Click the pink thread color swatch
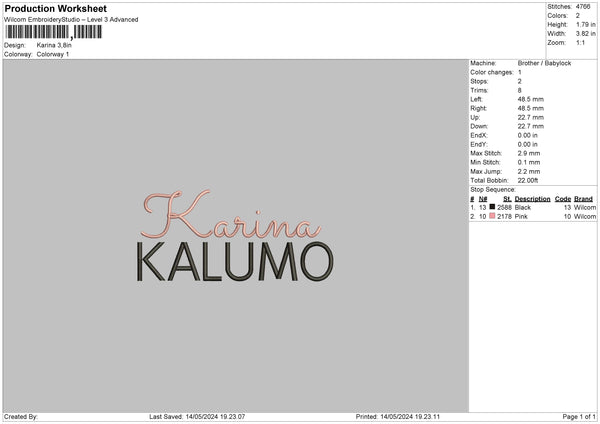Viewport: 600px width, 424px height. click(492, 216)
